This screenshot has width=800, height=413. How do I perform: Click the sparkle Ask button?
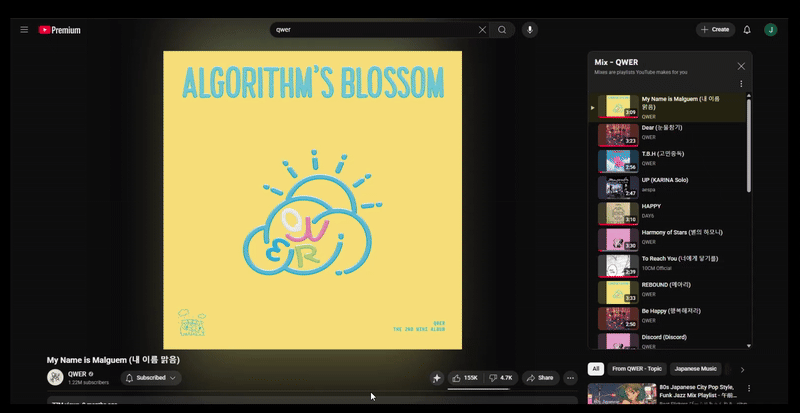(x=436, y=378)
